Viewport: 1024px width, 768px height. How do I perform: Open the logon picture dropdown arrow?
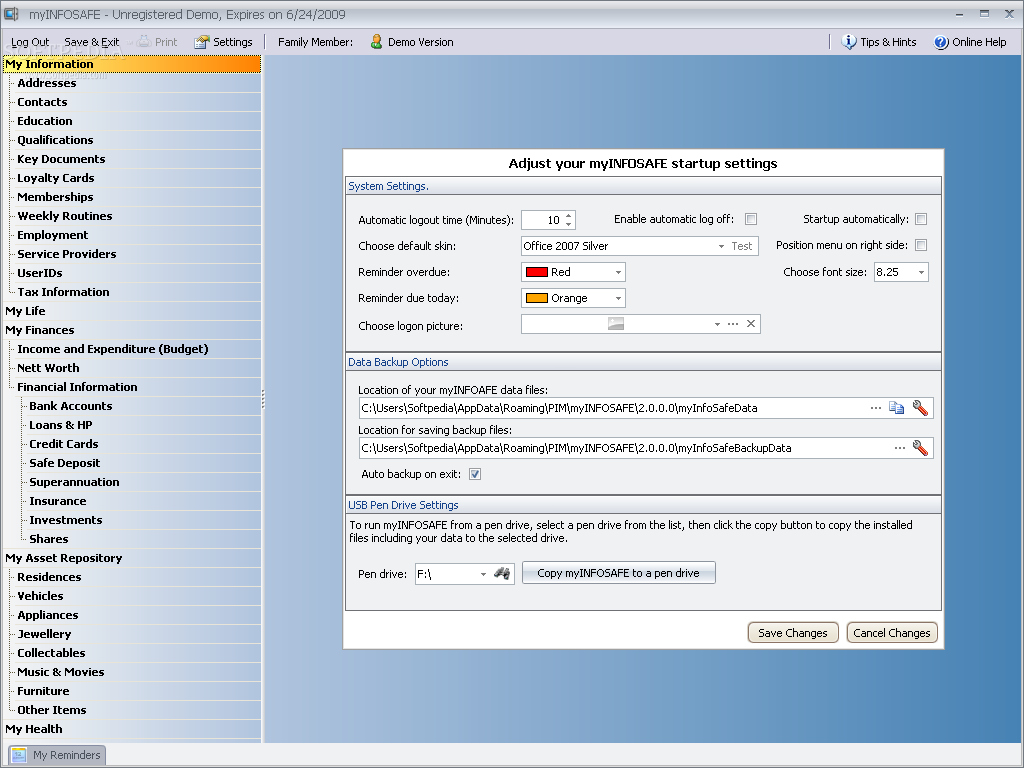(x=717, y=324)
